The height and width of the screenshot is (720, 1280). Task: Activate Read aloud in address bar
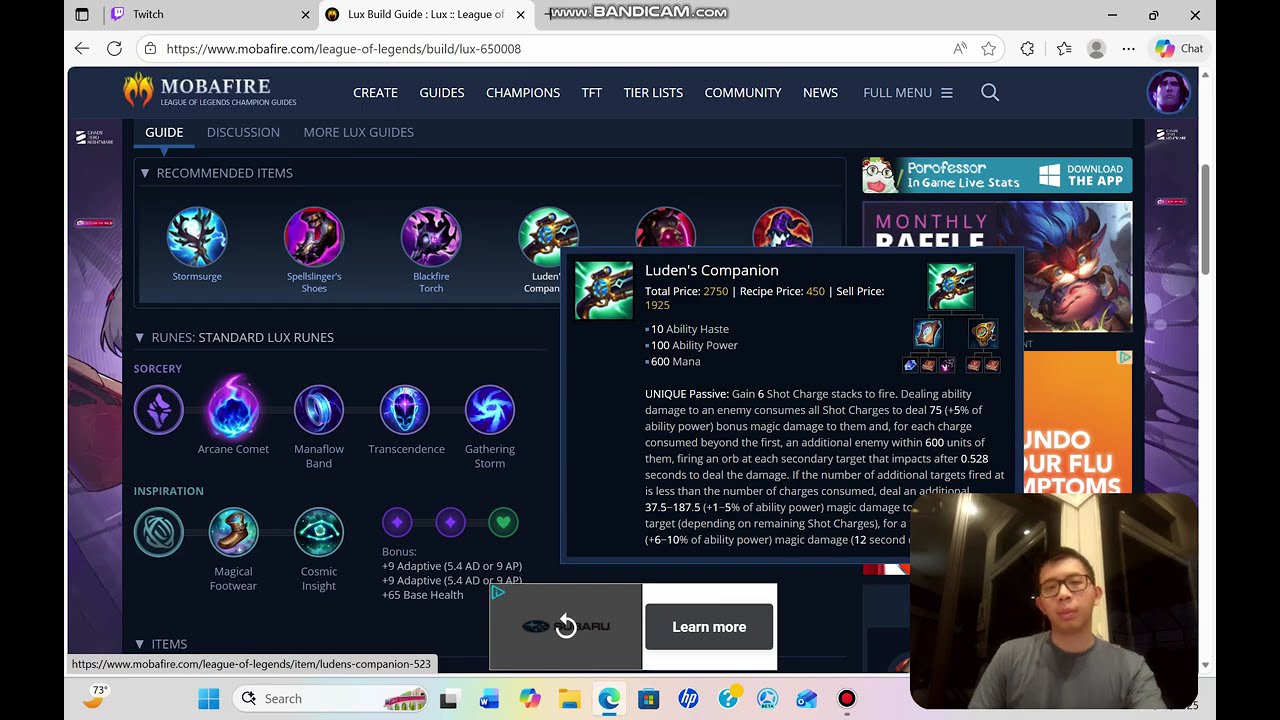click(960, 48)
